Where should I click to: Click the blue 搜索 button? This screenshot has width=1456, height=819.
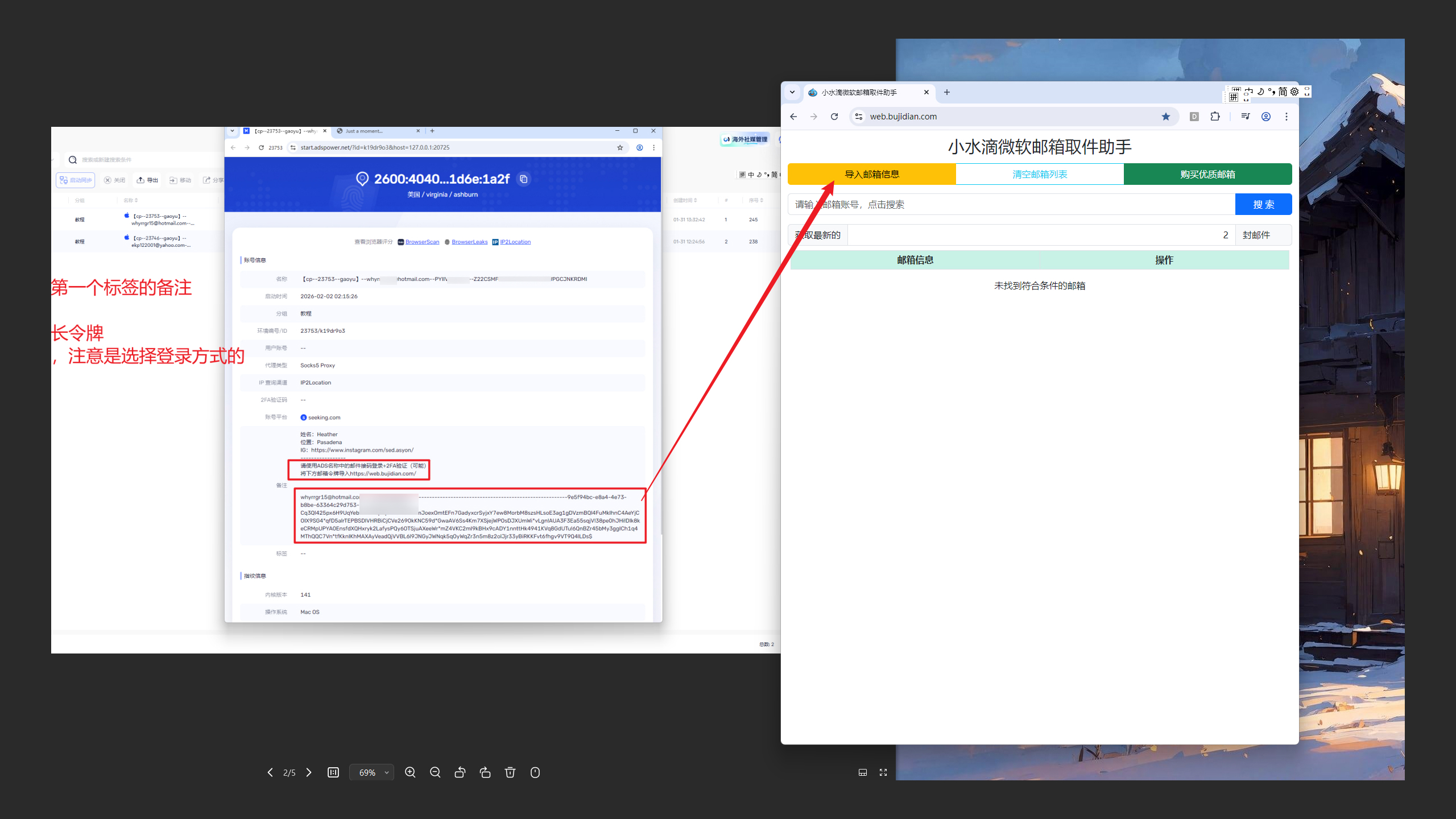click(x=1263, y=204)
